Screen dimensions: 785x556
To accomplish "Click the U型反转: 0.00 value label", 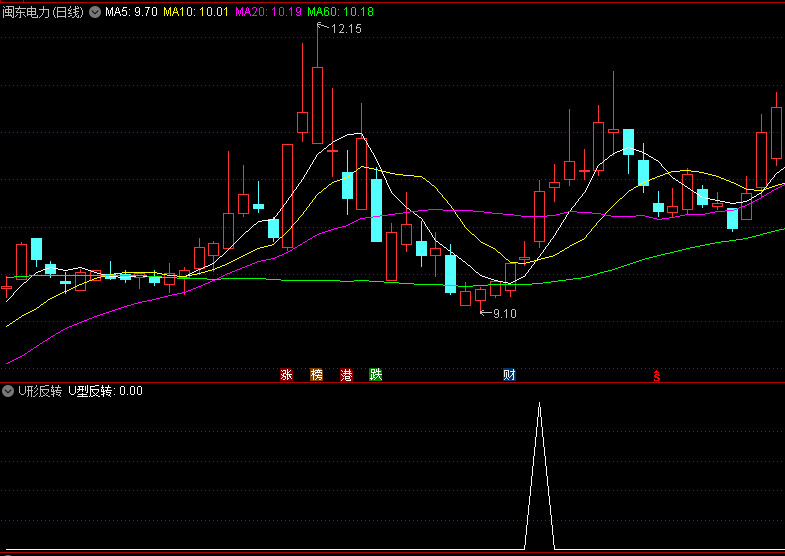I will tap(105, 391).
